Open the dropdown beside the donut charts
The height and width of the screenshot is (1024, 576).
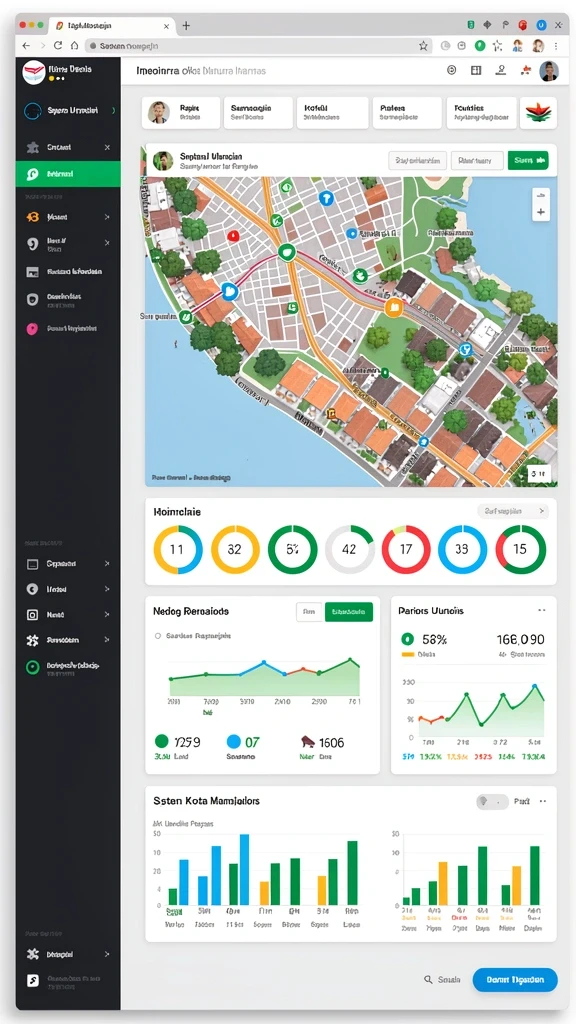(512, 511)
